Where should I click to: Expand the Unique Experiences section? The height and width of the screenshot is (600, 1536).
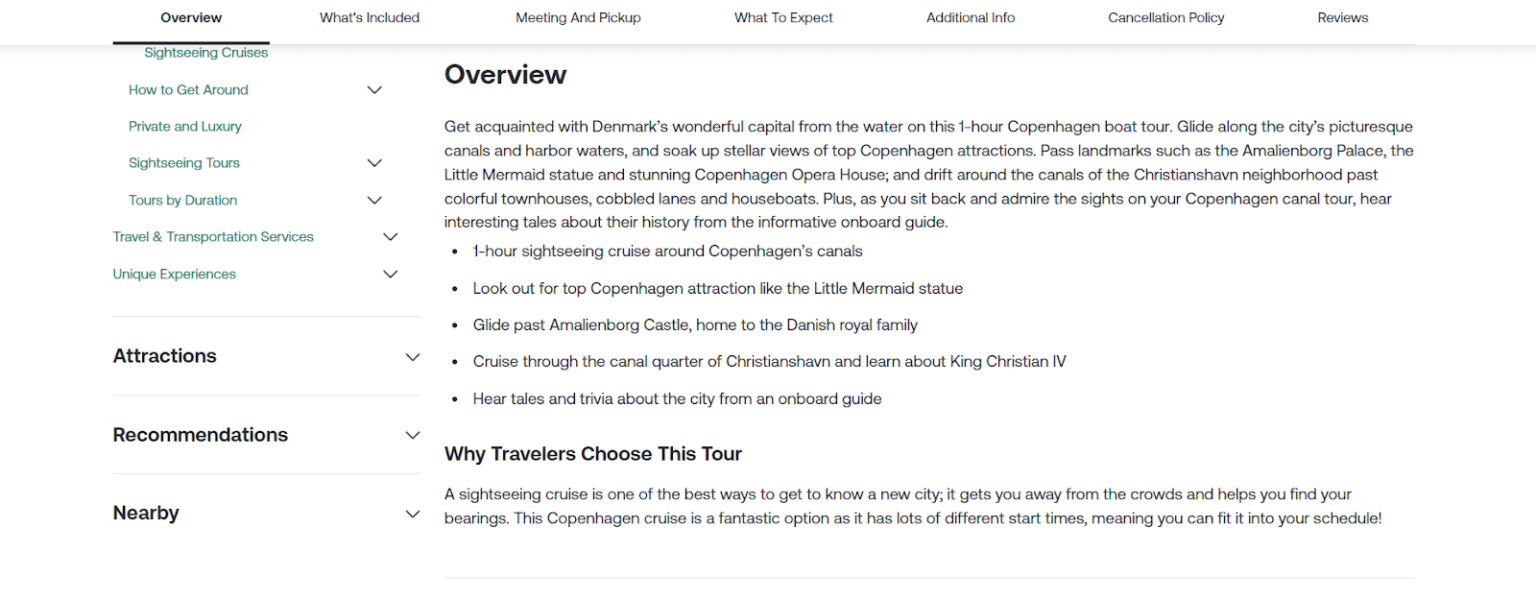click(390, 273)
